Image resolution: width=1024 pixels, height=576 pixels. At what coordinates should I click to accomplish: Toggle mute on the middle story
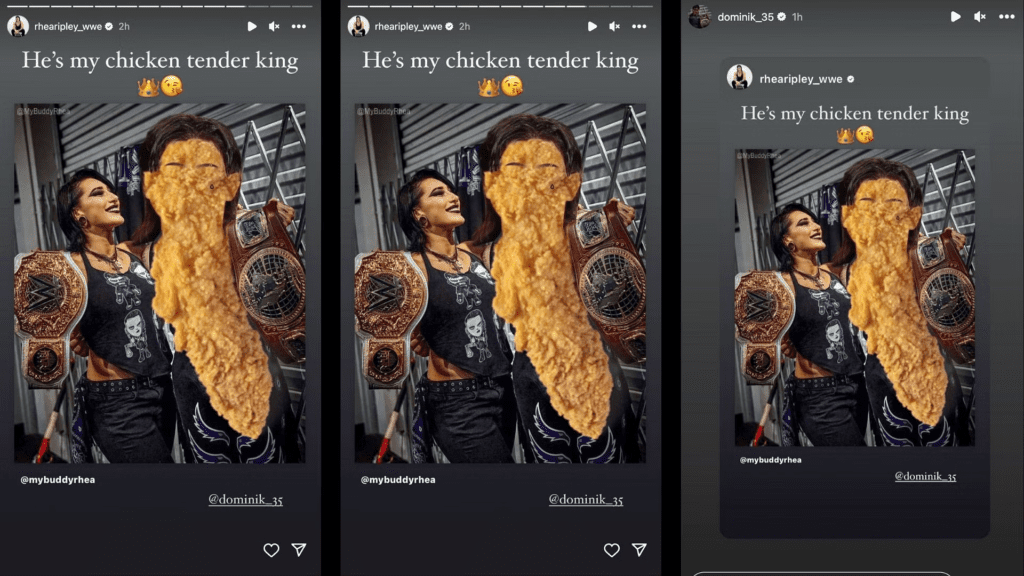coord(614,27)
